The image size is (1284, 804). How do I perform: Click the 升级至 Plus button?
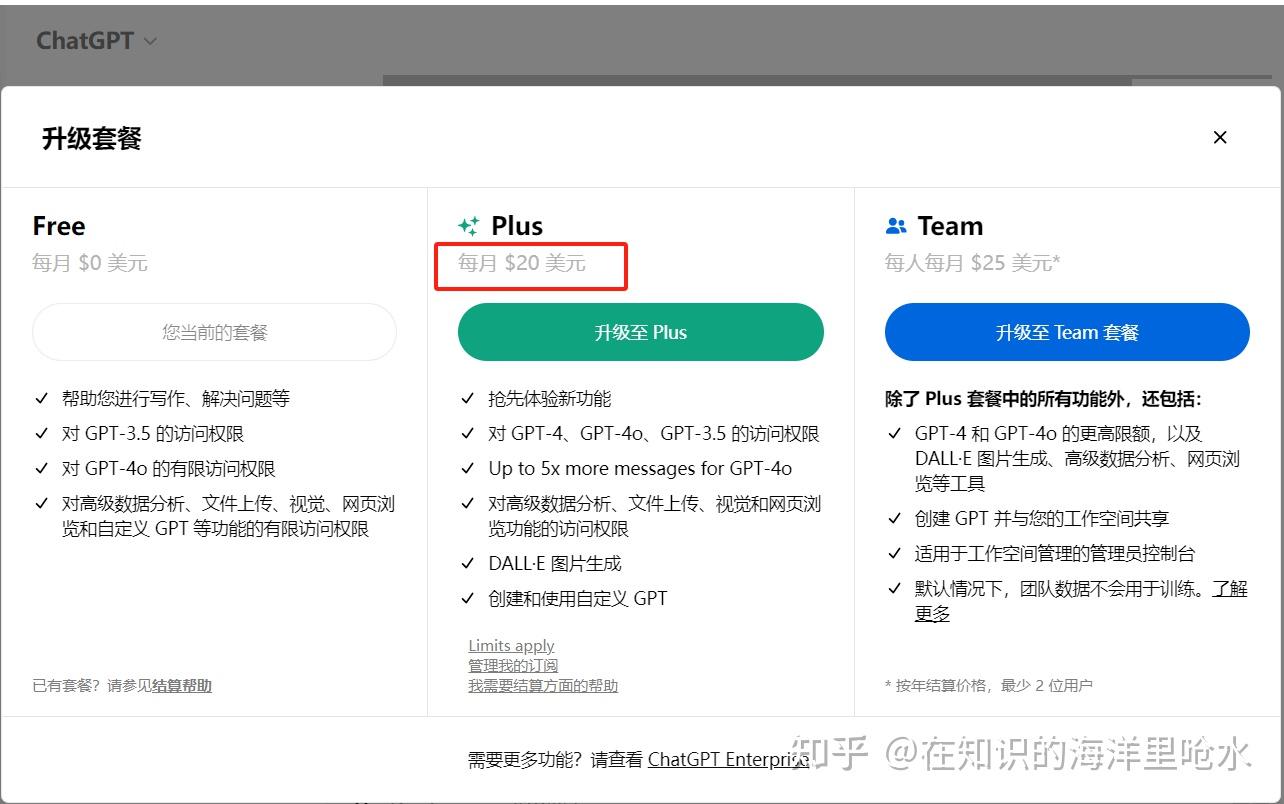640,332
